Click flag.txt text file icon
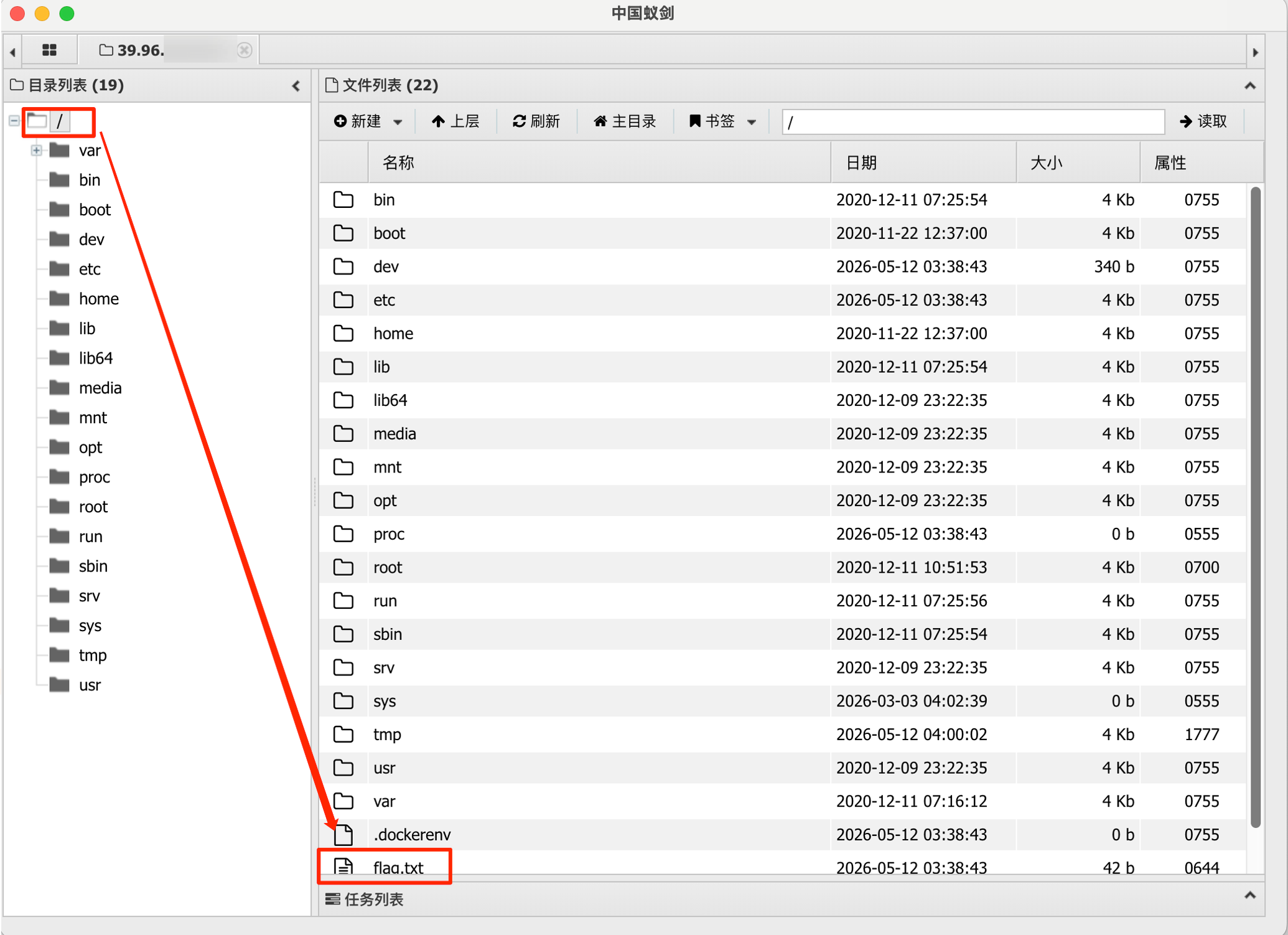This screenshot has width=1288, height=935. (343, 866)
